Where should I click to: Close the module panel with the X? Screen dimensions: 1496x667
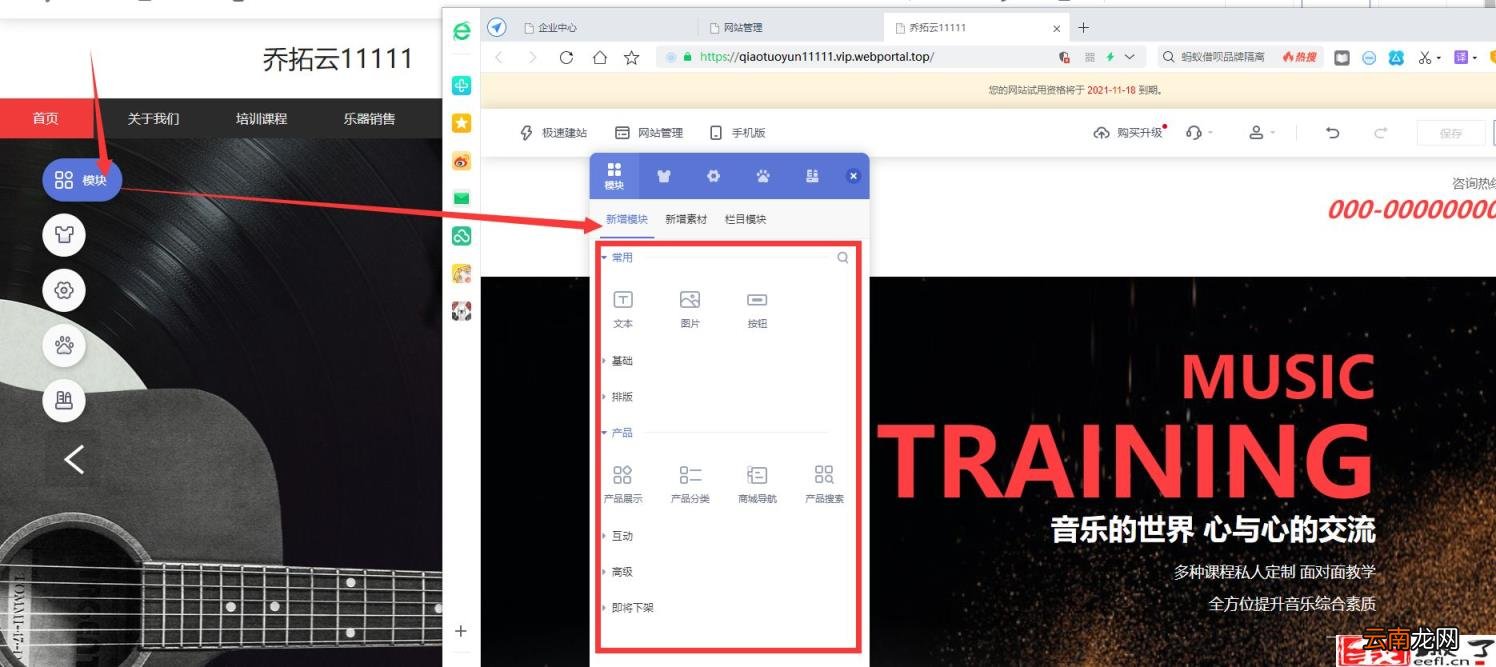tap(853, 176)
